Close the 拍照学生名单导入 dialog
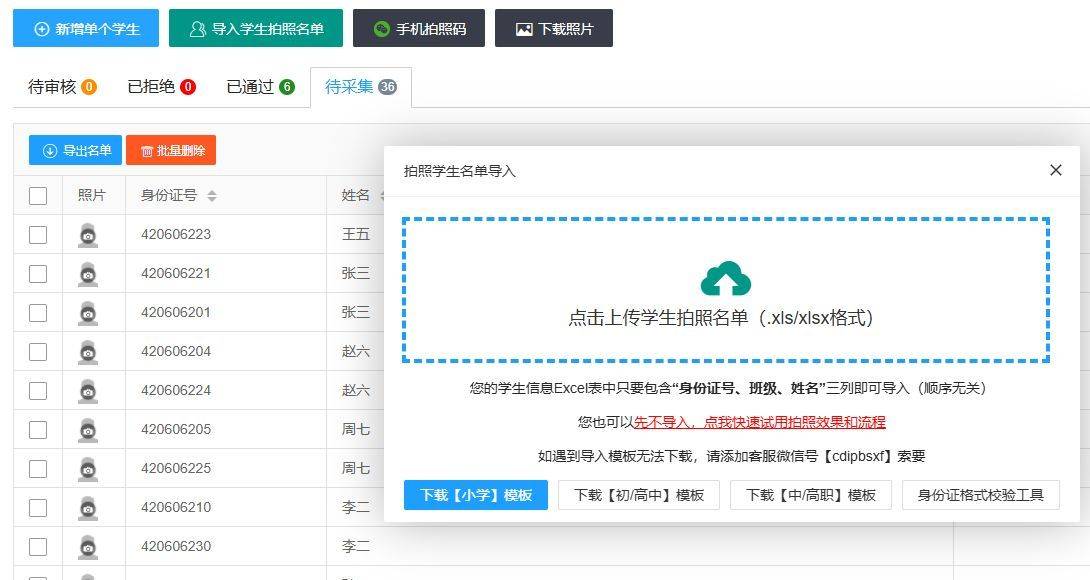 coord(1055,170)
